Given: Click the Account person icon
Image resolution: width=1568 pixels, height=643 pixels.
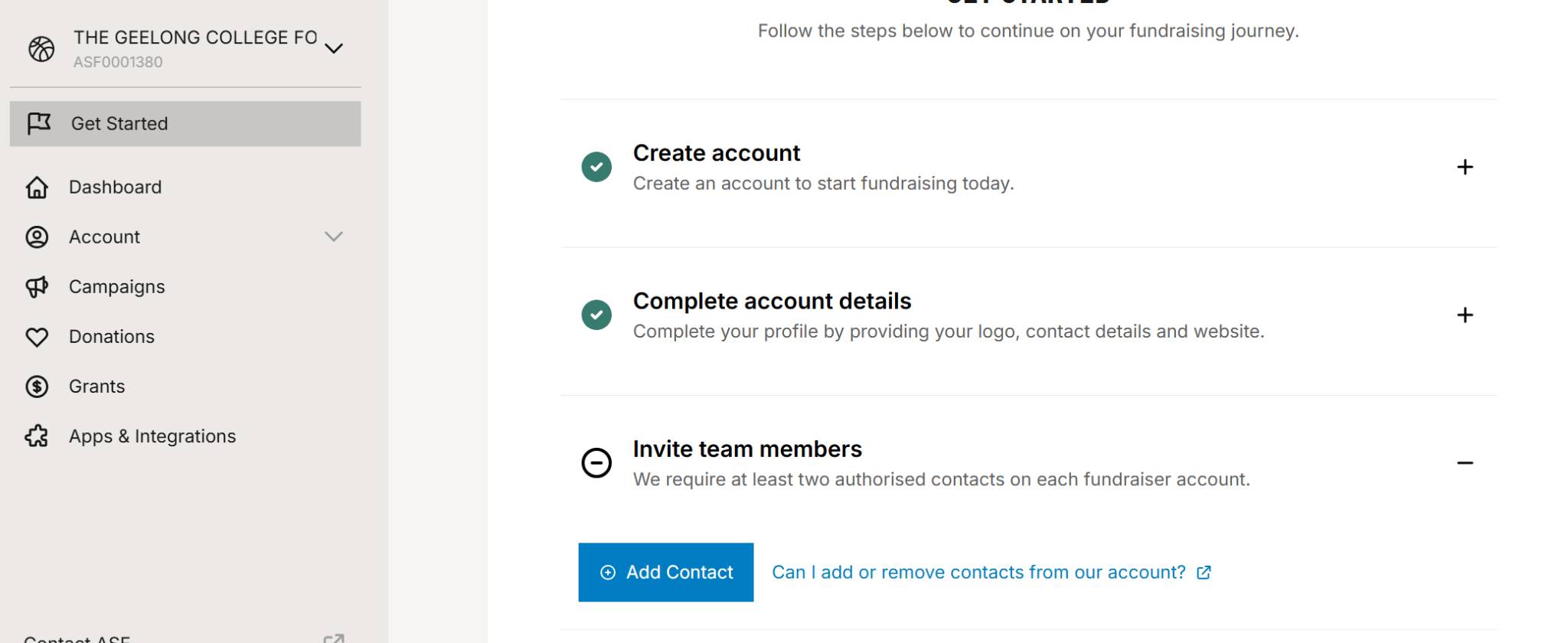Looking at the screenshot, I should [37, 237].
